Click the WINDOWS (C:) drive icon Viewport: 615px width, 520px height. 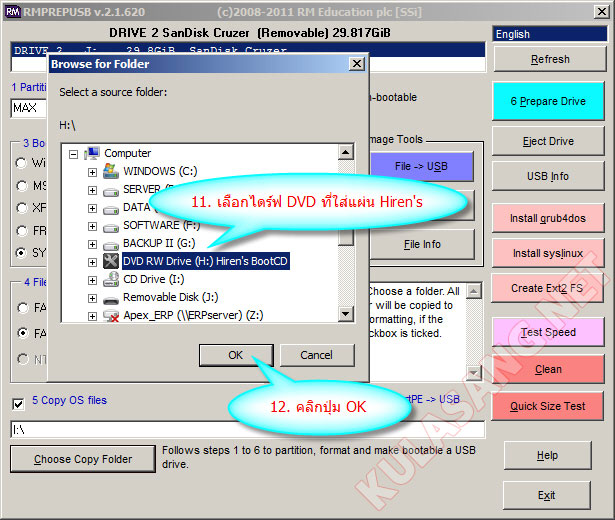click(x=111, y=171)
